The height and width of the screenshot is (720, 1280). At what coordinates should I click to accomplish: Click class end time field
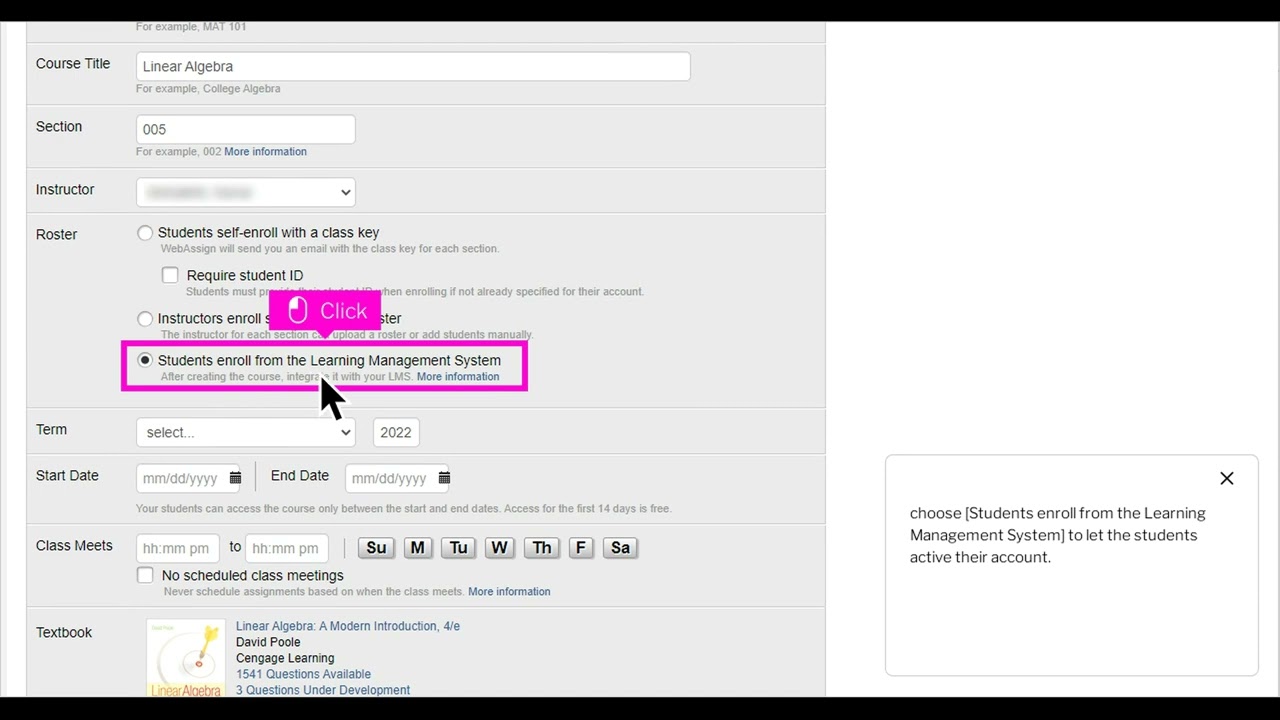(x=286, y=548)
